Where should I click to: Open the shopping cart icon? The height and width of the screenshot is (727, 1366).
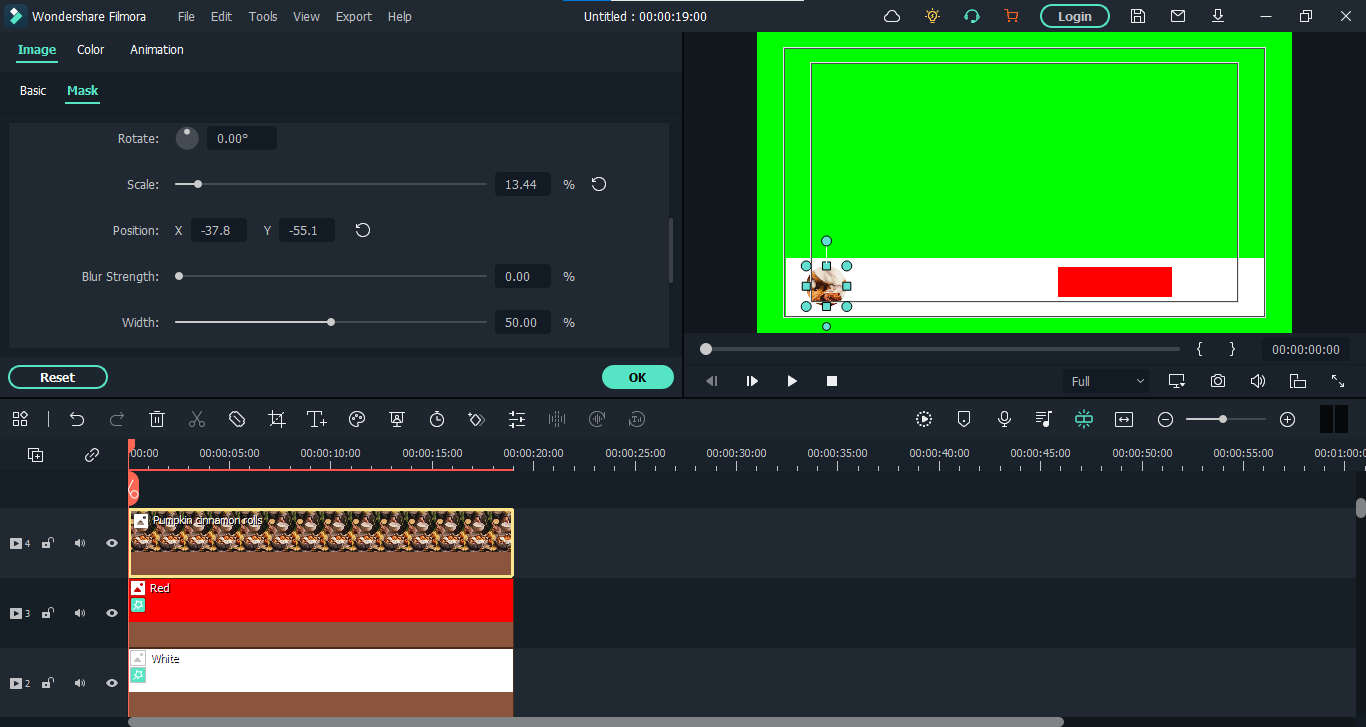click(x=1011, y=16)
